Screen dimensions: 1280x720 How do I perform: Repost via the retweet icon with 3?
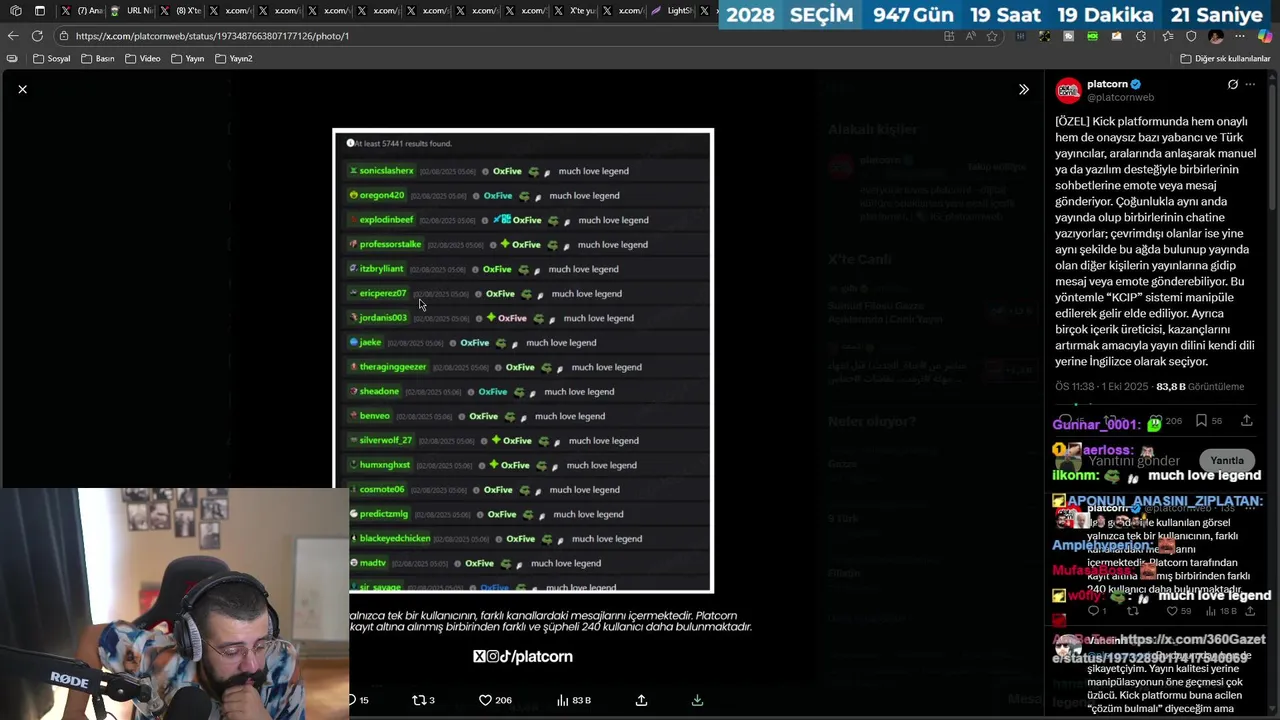[x=423, y=700]
